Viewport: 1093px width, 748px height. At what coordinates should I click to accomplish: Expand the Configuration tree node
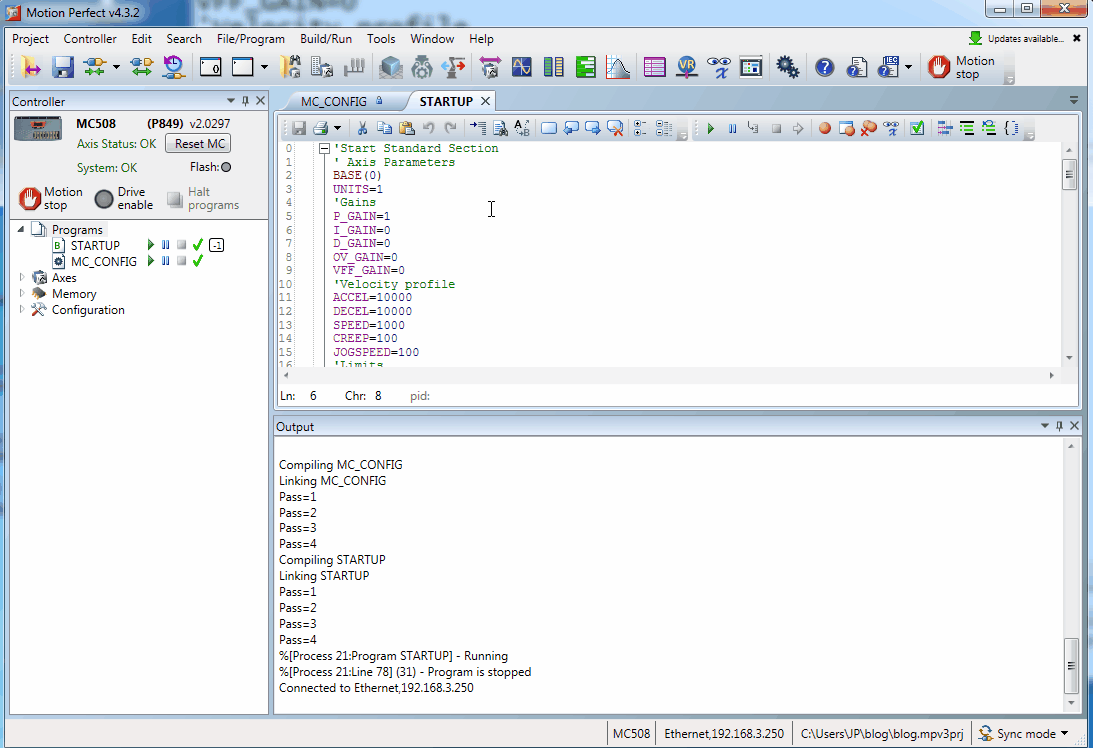click(22, 310)
